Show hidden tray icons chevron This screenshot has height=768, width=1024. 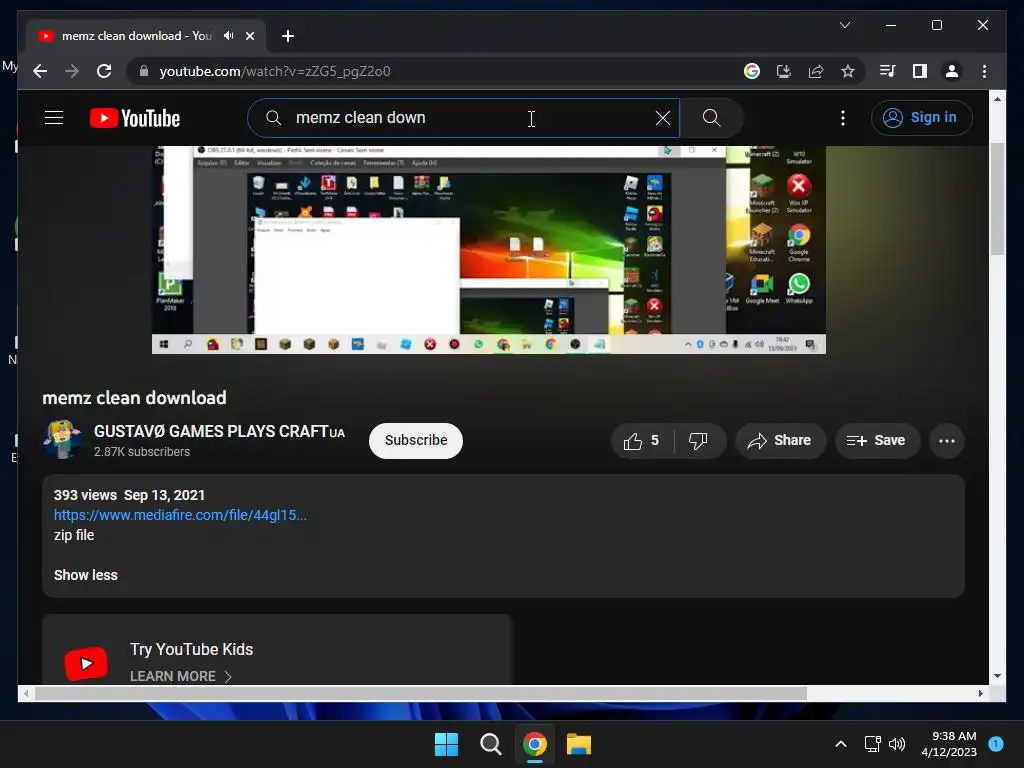click(x=841, y=744)
